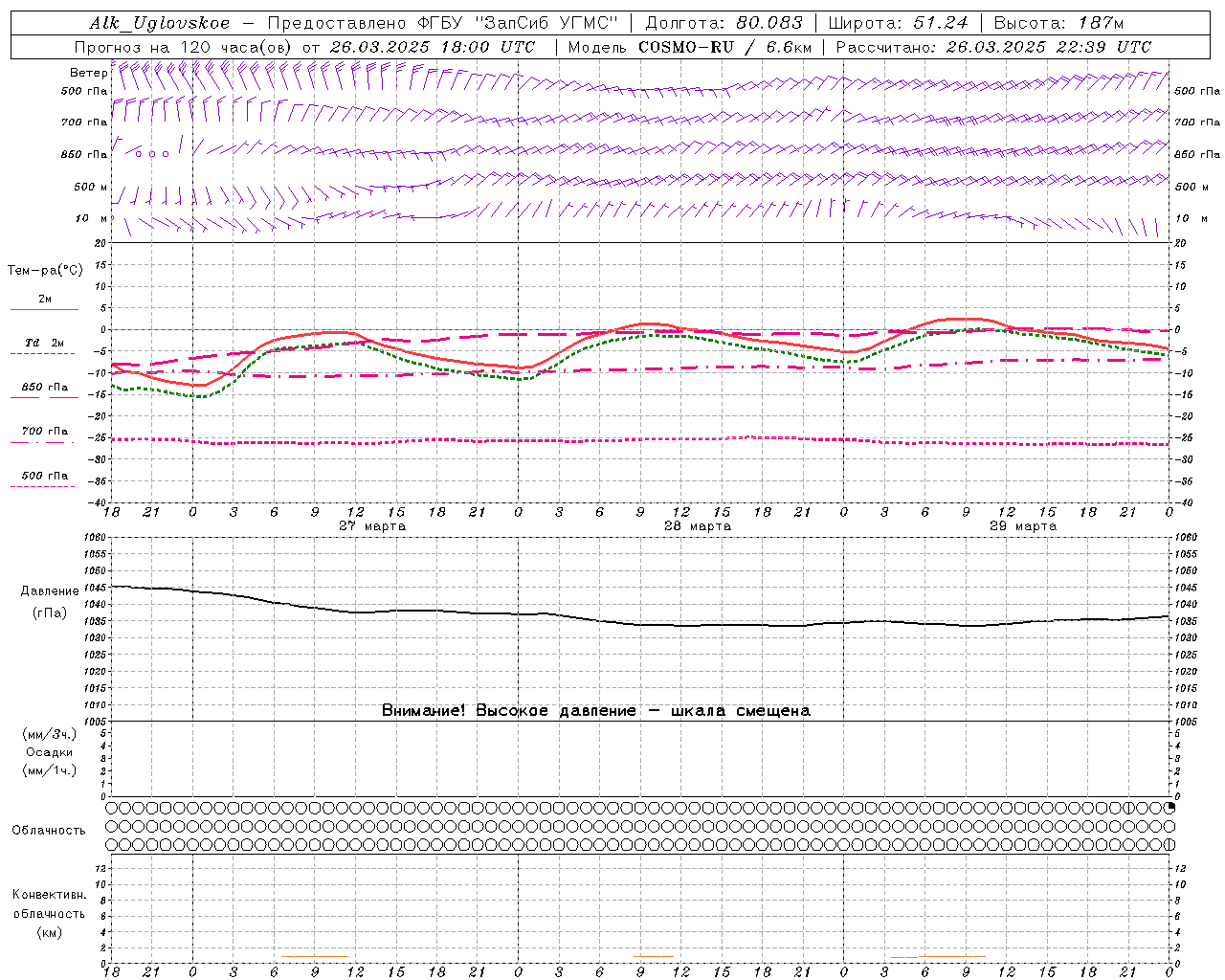Image resolution: width=1225 pixels, height=980 pixels.
Task: Click the first cloud circle in the top row
Action: coord(111,808)
